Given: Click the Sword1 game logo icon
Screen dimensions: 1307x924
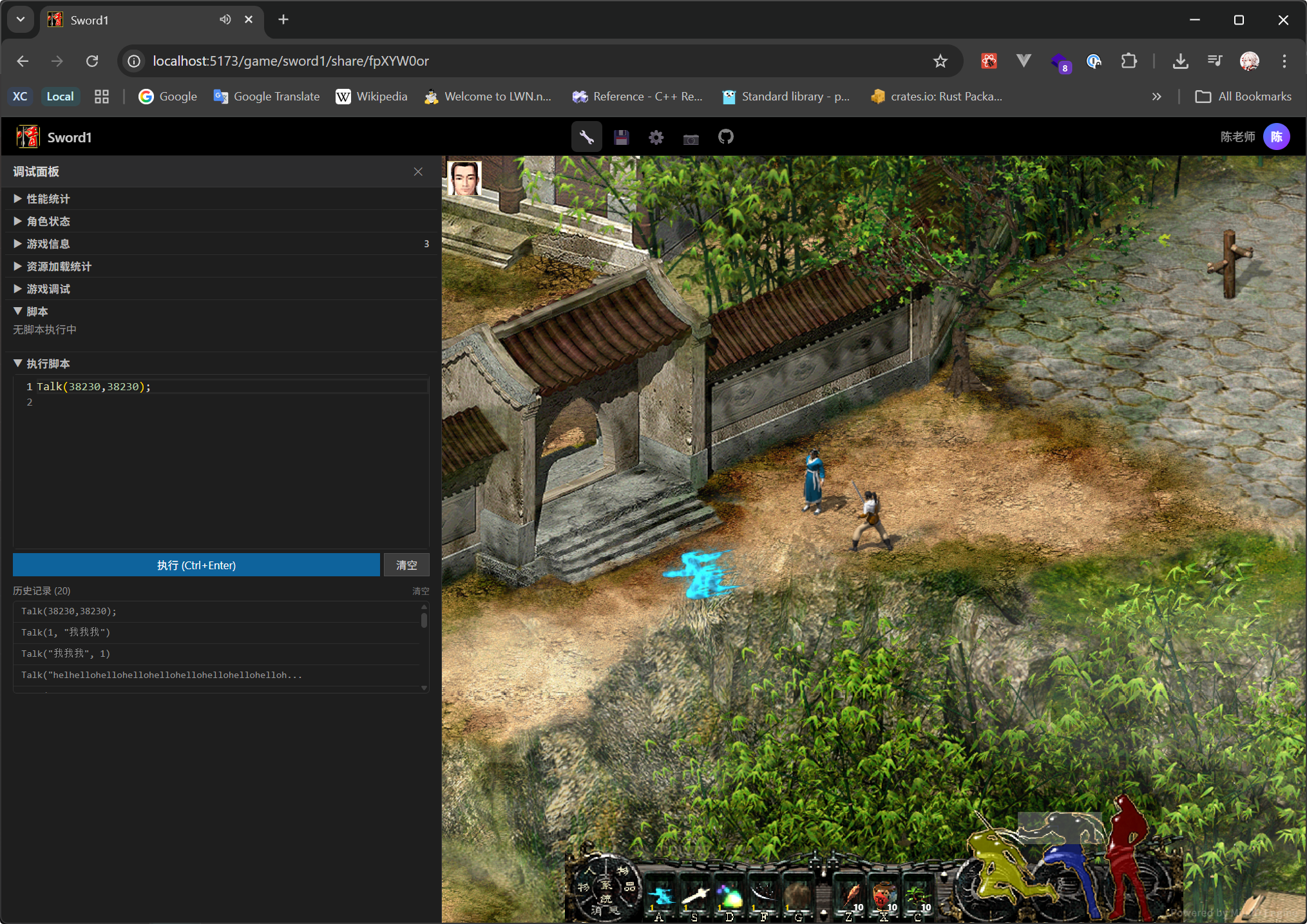Looking at the screenshot, I should click(x=28, y=137).
